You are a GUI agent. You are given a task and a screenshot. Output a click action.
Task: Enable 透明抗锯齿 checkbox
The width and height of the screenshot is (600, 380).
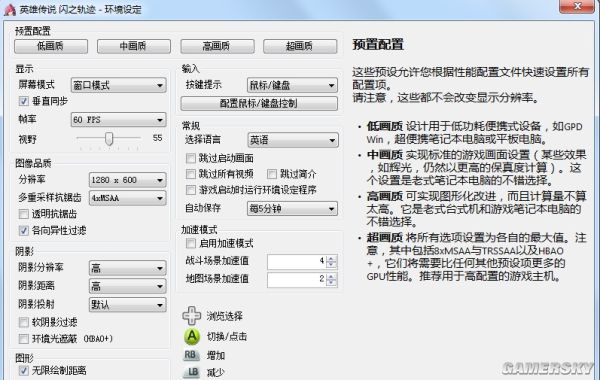[x=24, y=214]
